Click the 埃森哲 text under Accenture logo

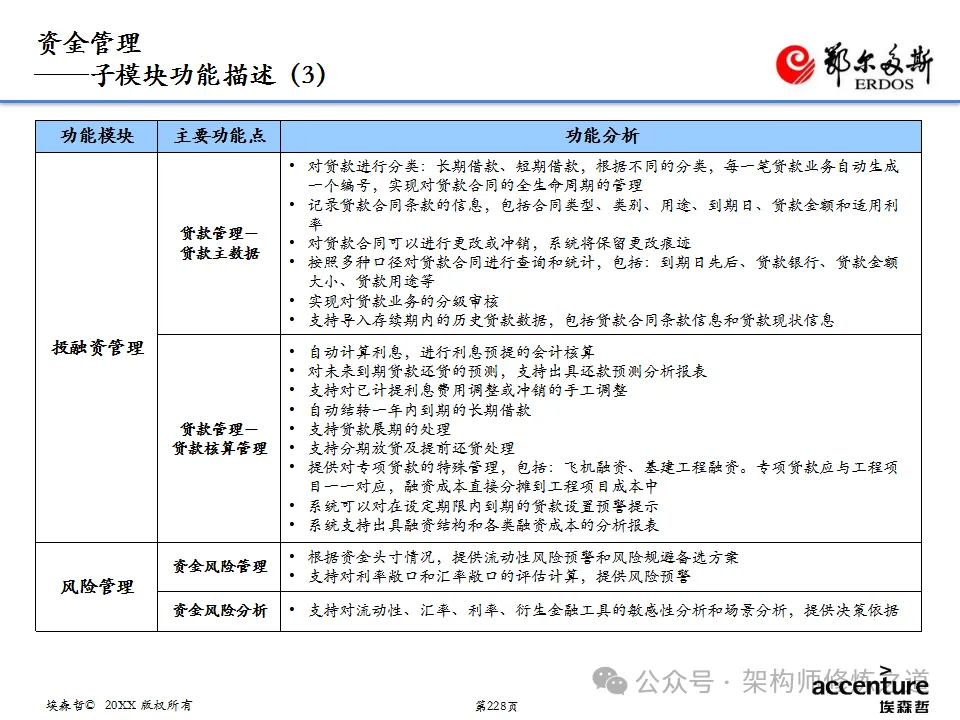pyautogui.click(x=904, y=707)
